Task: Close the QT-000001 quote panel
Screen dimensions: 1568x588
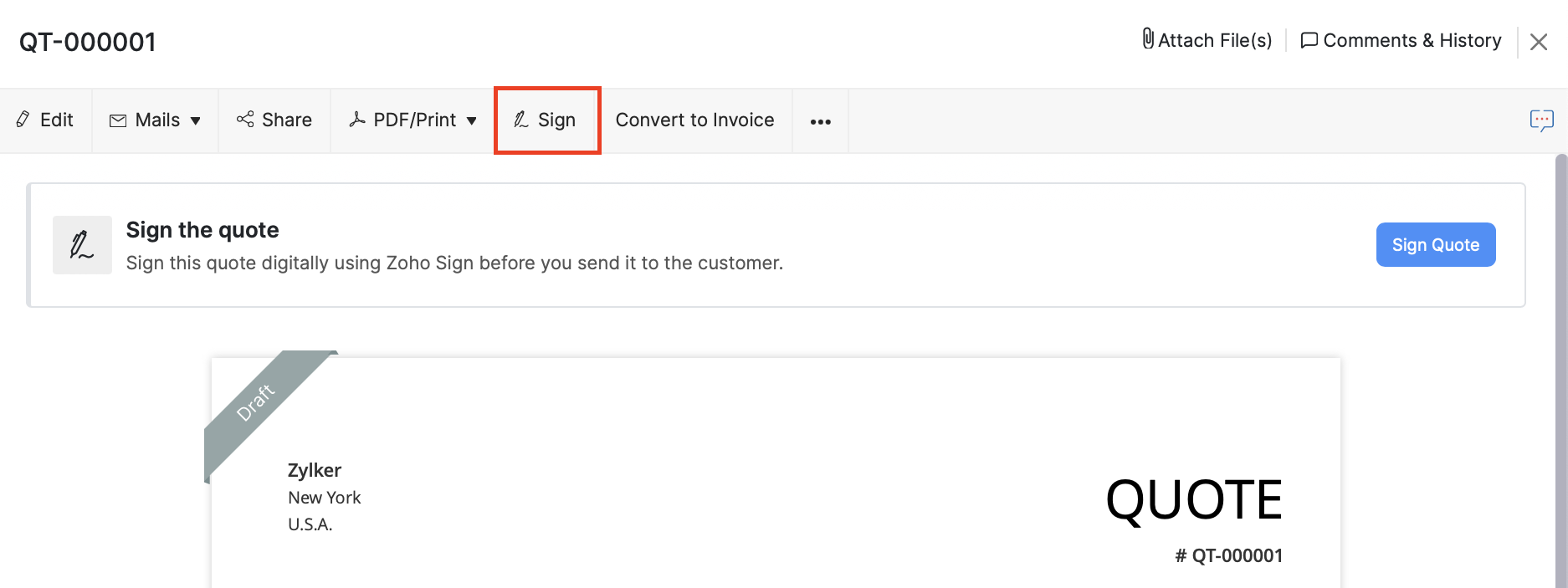Action: click(x=1538, y=42)
